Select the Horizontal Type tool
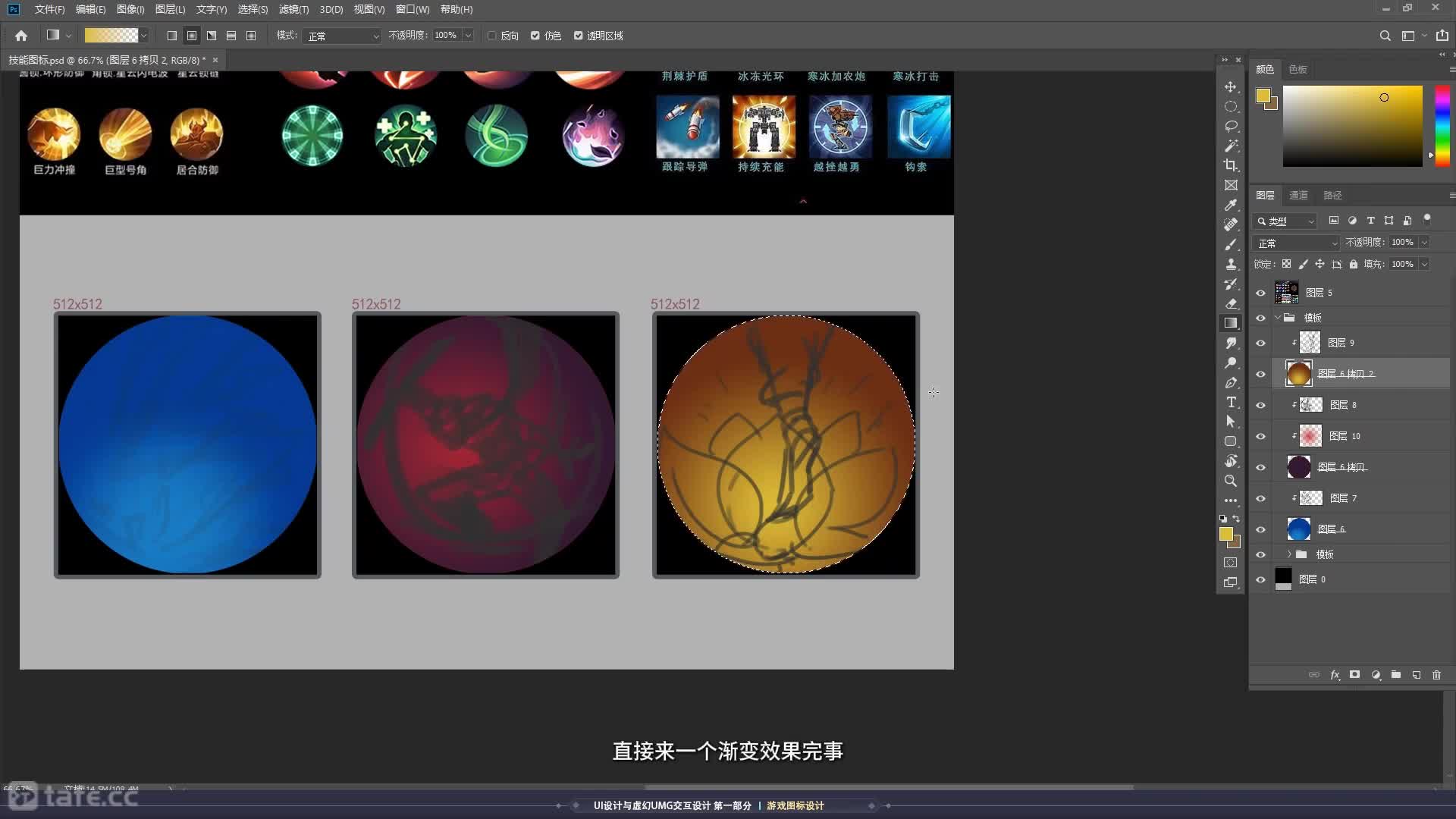1456x819 pixels. (x=1231, y=402)
